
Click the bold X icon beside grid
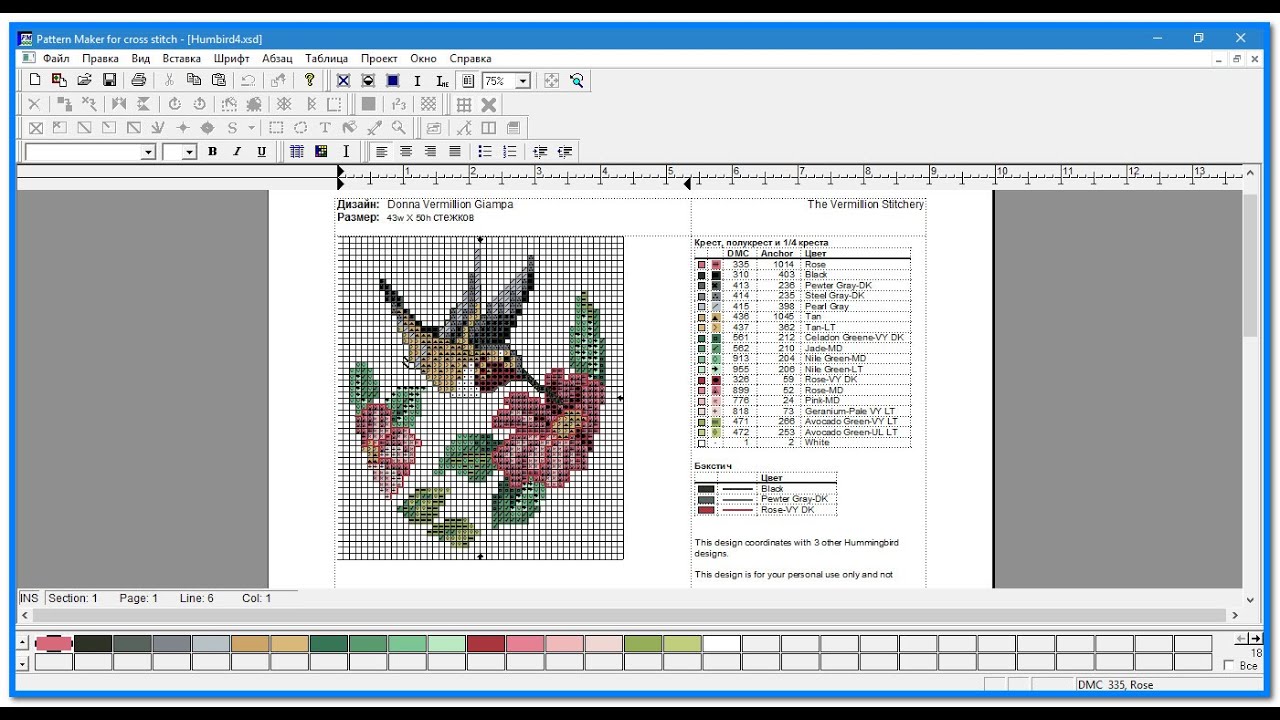[x=489, y=104]
